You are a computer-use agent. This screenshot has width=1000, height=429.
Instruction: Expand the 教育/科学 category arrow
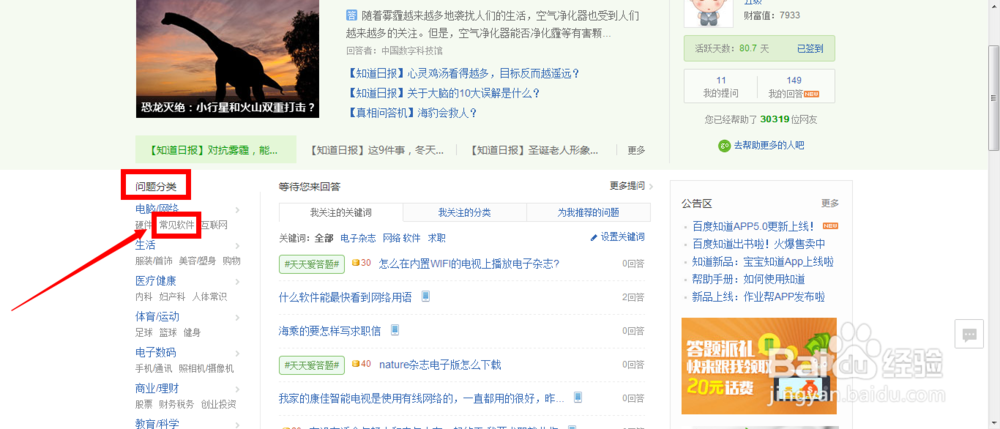tap(237, 423)
